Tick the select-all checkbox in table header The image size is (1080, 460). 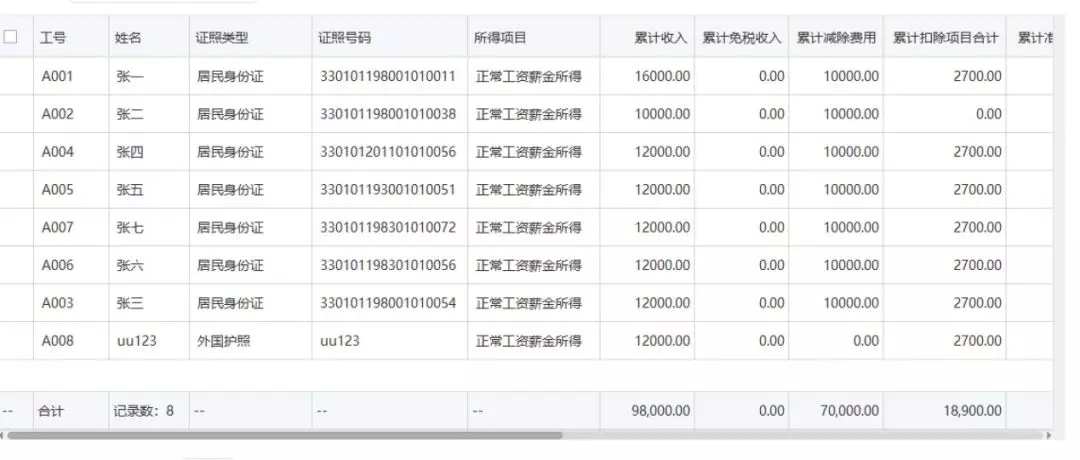pyautogui.click(x=11, y=37)
